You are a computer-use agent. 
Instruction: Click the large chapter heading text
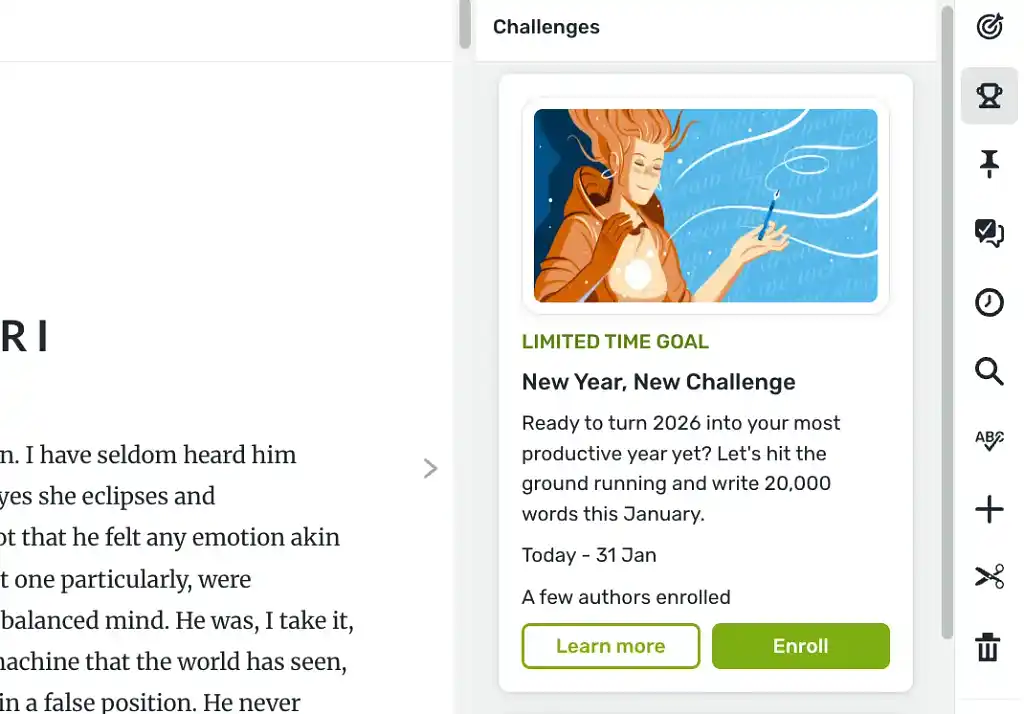click(x=25, y=338)
